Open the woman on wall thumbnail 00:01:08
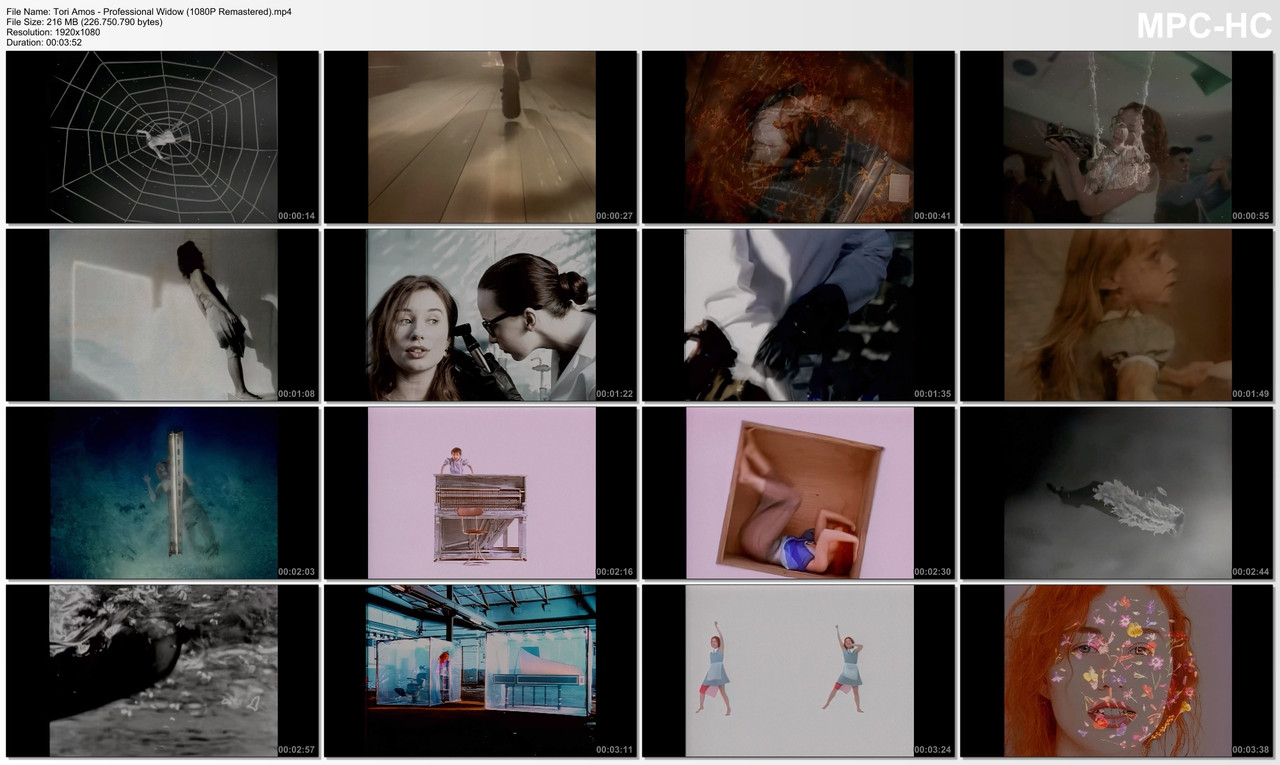 162,315
